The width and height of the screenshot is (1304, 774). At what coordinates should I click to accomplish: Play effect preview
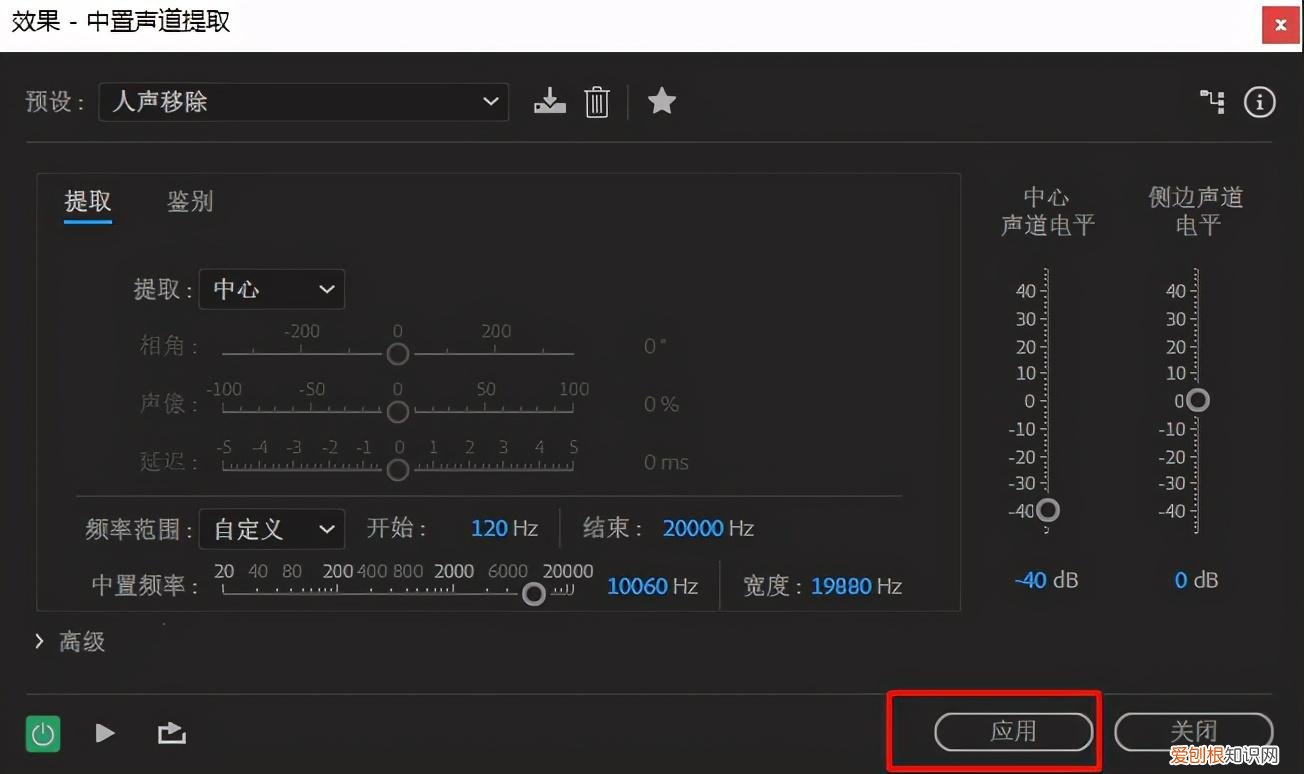tap(104, 733)
